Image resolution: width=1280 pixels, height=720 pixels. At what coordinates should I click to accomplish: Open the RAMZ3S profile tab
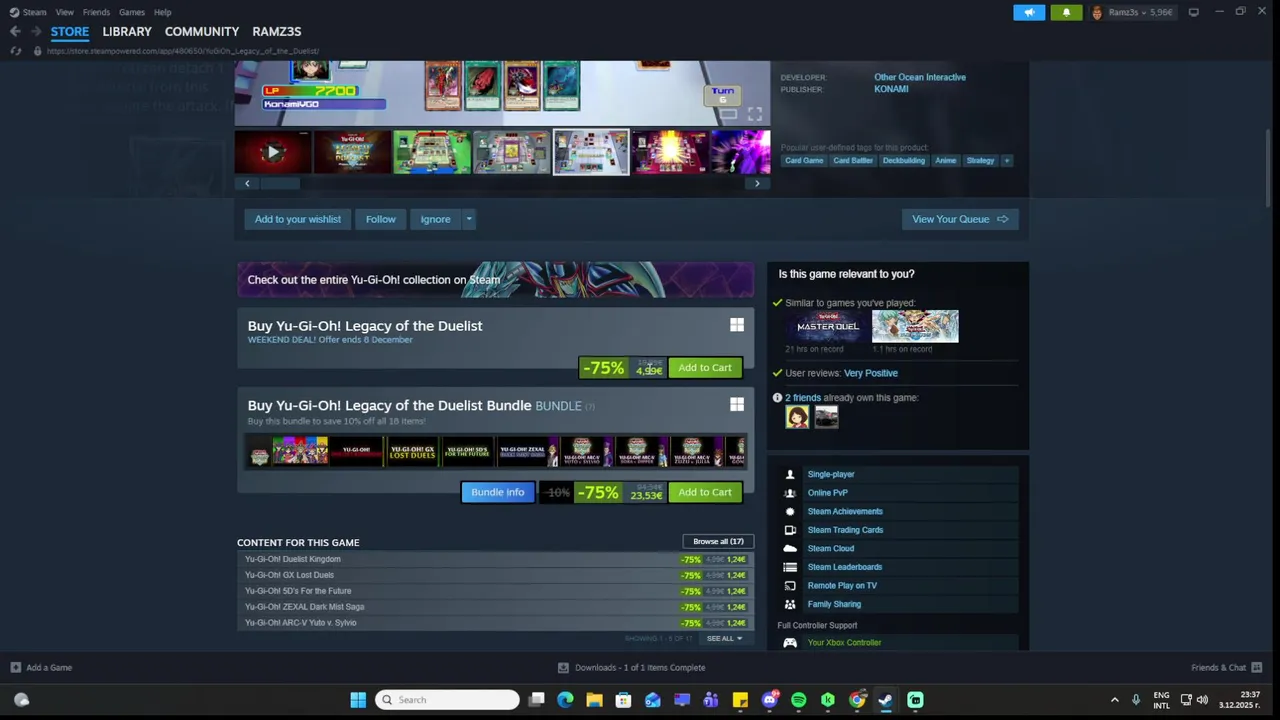[x=276, y=31]
